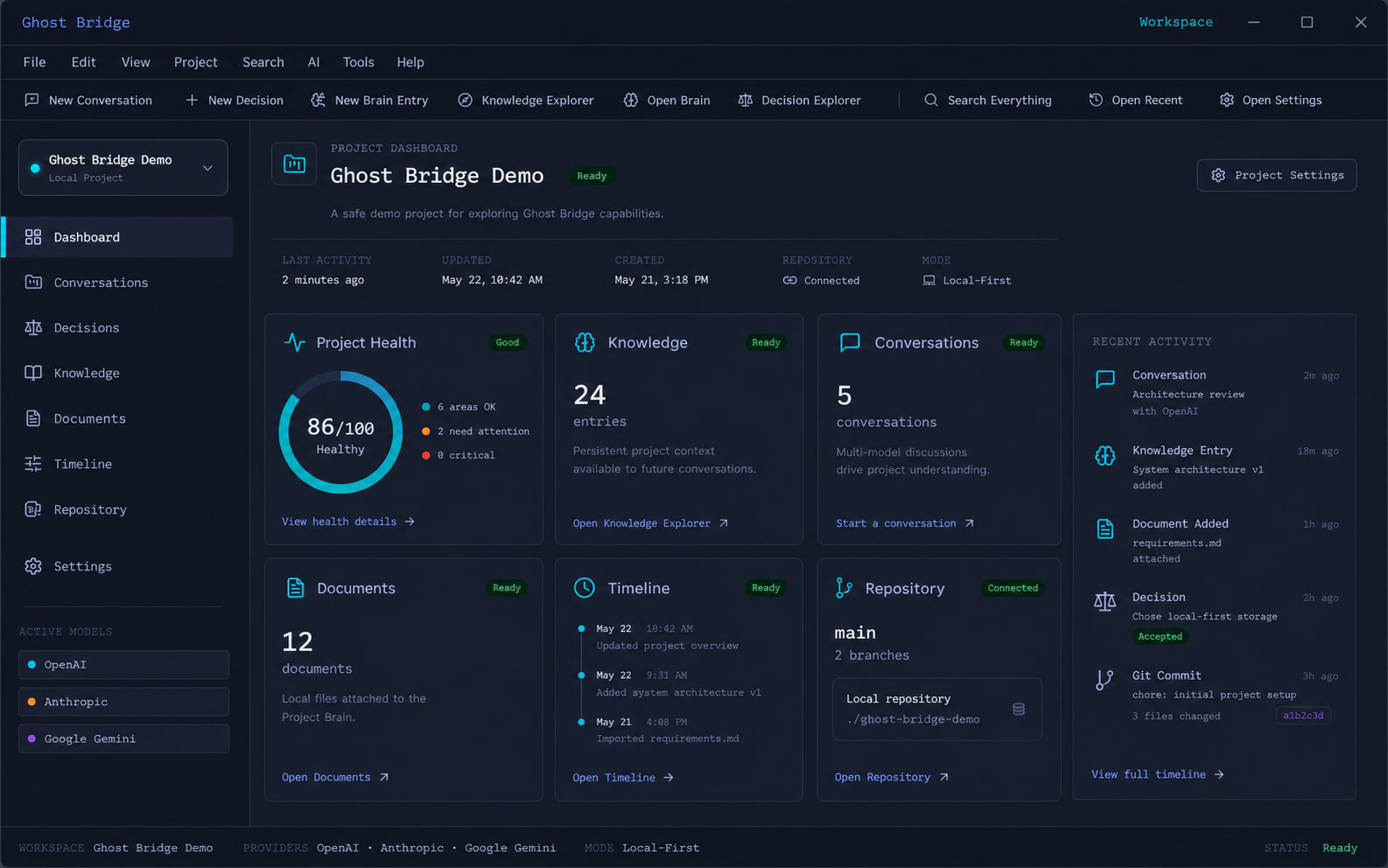1388x868 pixels.
Task: Click the Project Health pulse icon
Action: click(295, 342)
